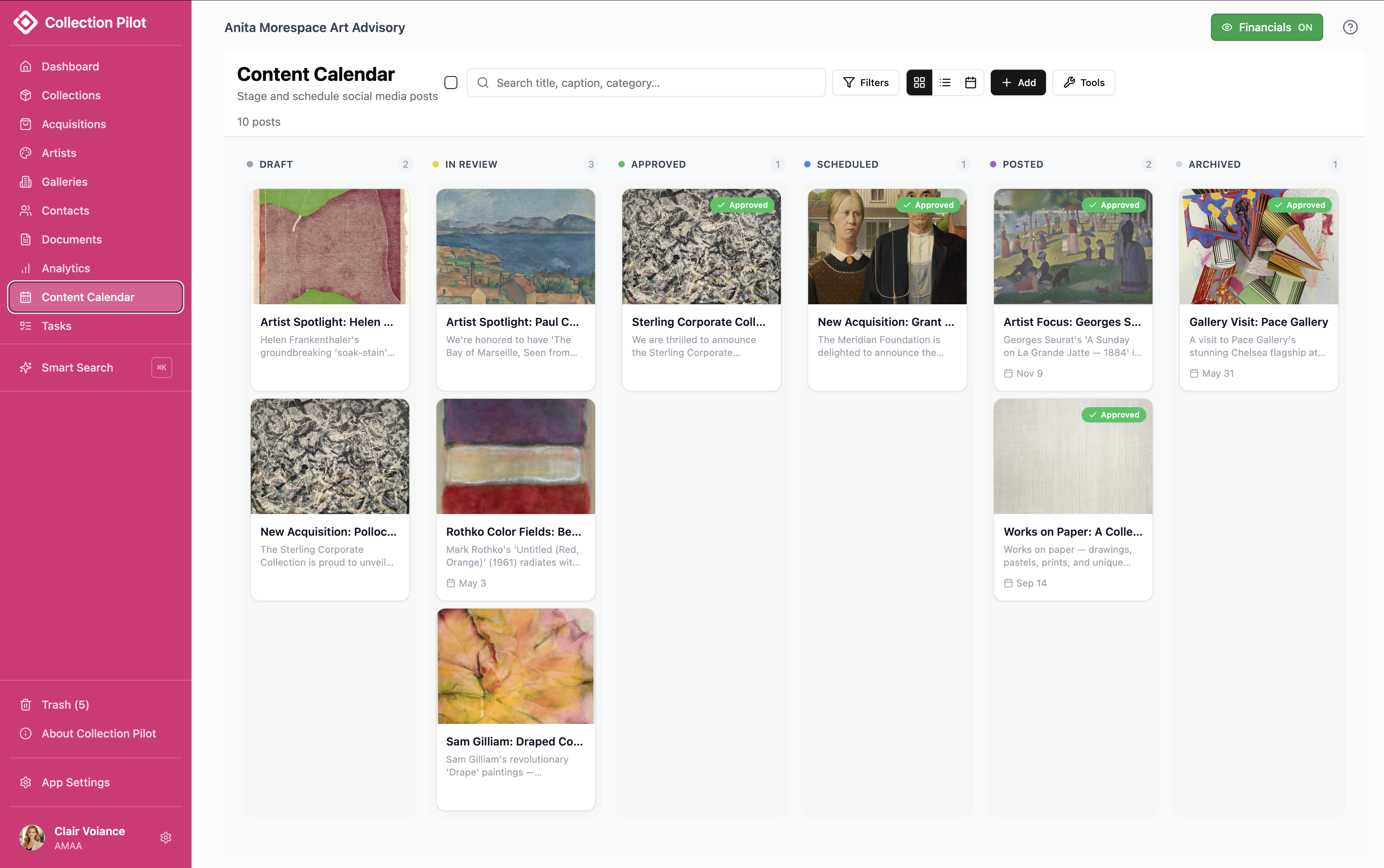Image resolution: width=1384 pixels, height=868 pixels.
Task: Open Documents in the sidebar
Action: [95, 239]
